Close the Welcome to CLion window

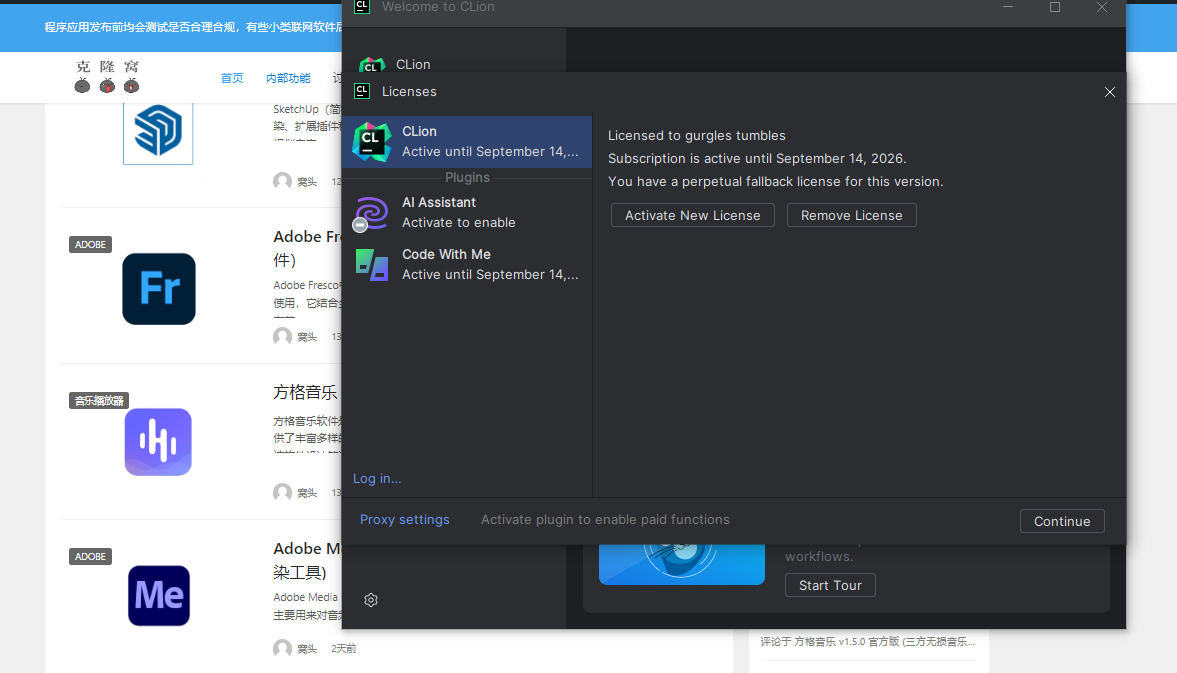pyautogui.click(x=1102, y=7)
